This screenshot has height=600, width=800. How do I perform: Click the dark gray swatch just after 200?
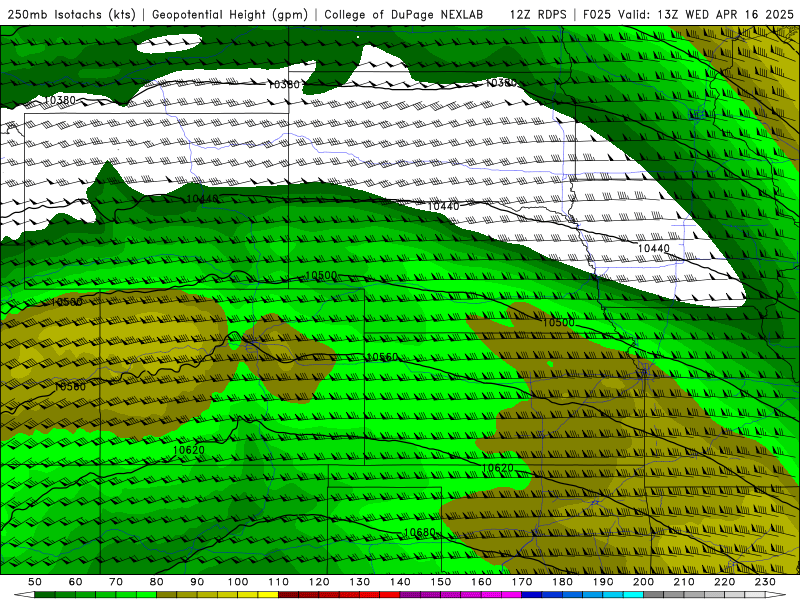pyautogui.click(x=654, y=595)
